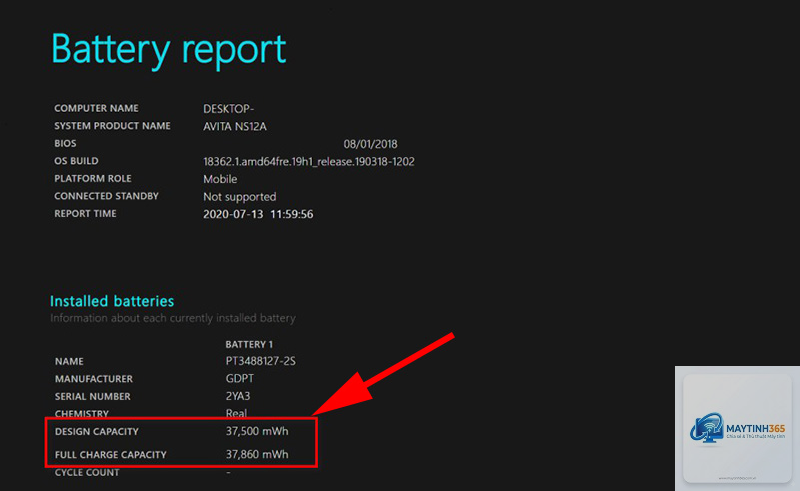800x491 pixels.
Task: Click the BATTERY 1 column header
Action: [x=249, y=345]
